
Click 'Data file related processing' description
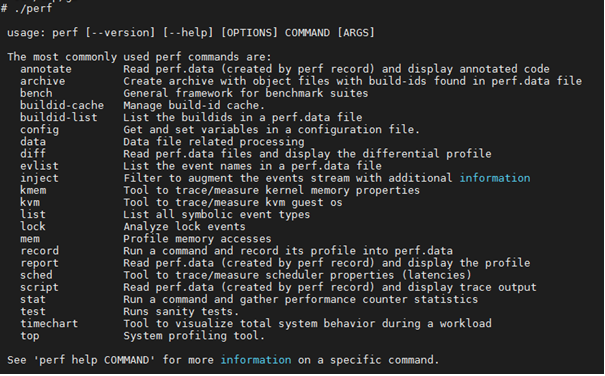click(214, 142)
